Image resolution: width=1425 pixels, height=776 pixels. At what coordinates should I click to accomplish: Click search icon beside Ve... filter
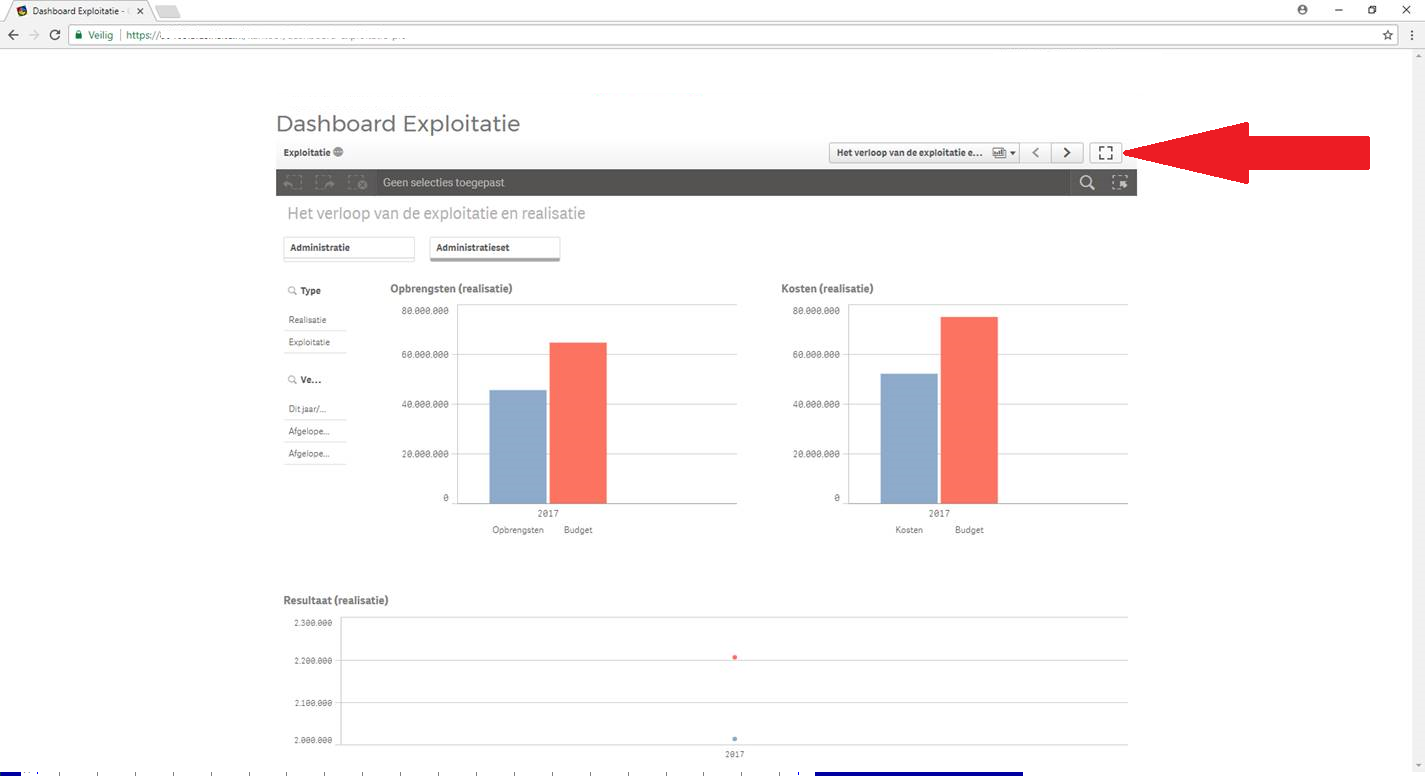[292, 380]
